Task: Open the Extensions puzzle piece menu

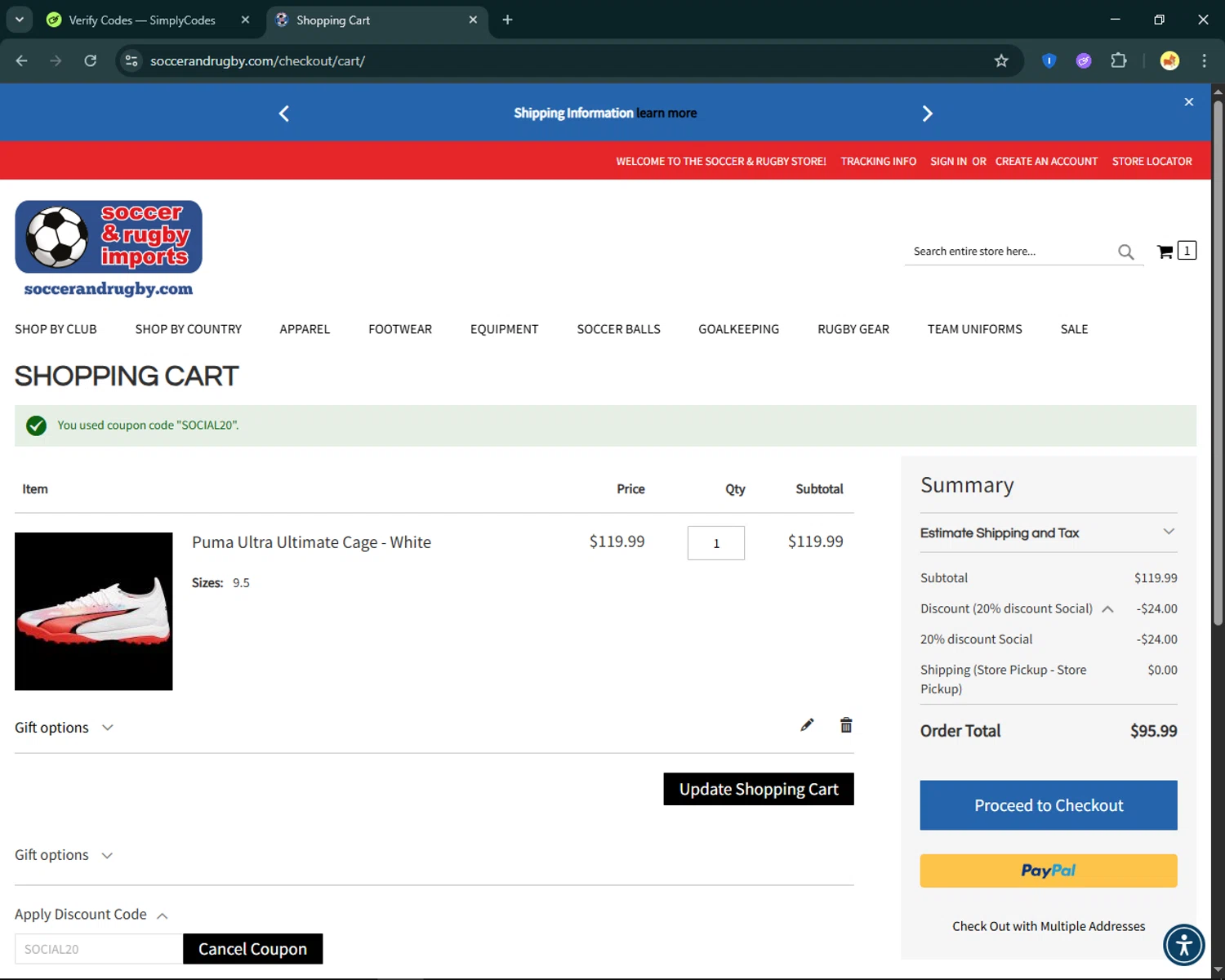Action: pos(1119,60)
